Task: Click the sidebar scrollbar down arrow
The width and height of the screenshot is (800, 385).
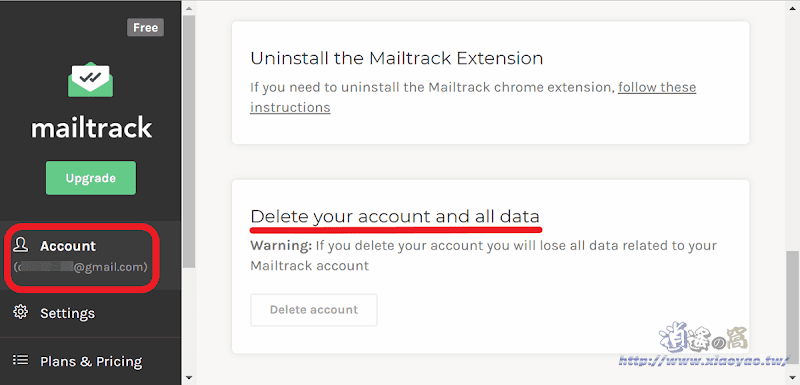Action: click(x=189, y=378)
